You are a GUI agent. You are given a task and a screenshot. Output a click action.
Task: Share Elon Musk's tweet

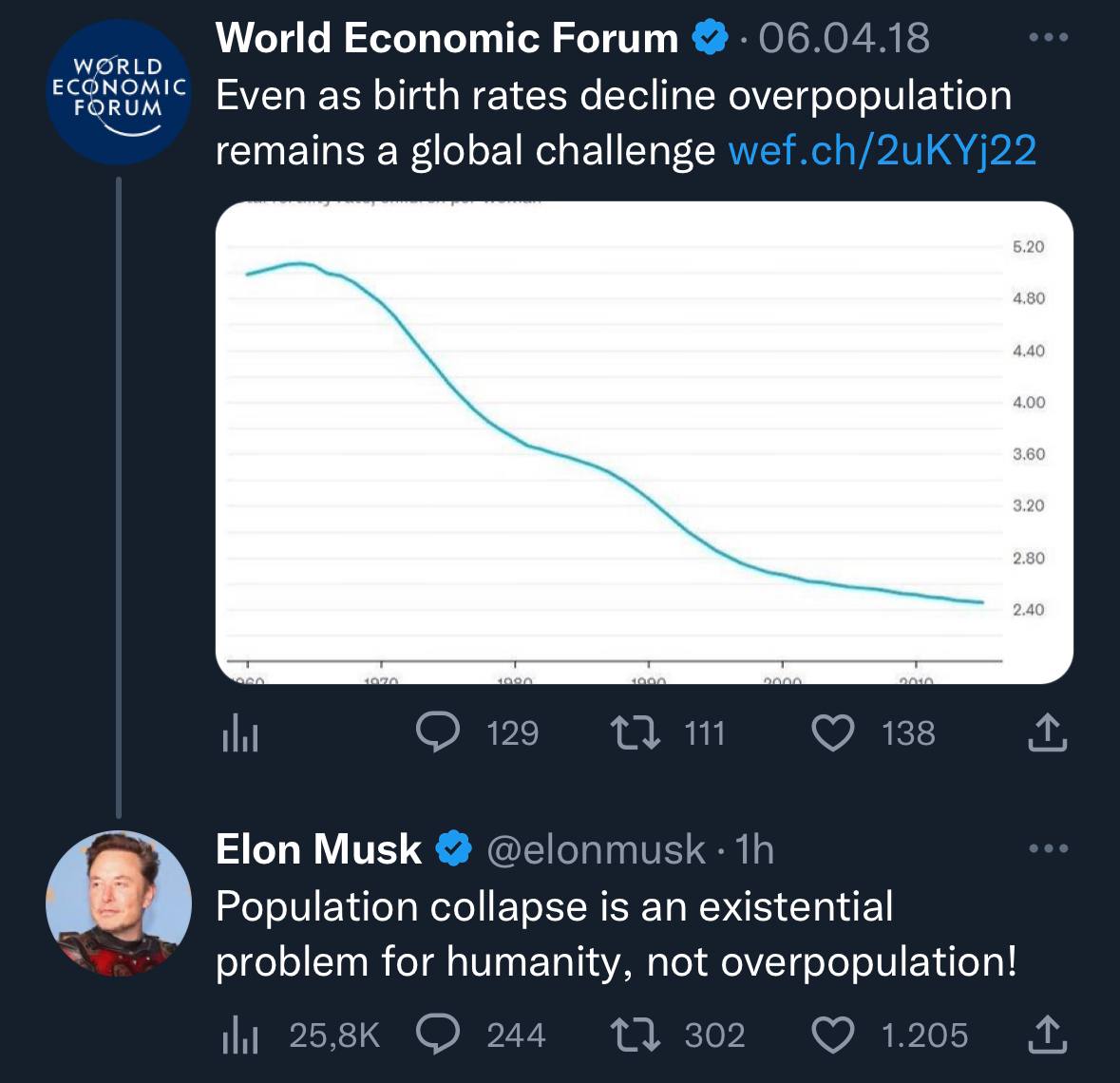coord(1047,1035)
